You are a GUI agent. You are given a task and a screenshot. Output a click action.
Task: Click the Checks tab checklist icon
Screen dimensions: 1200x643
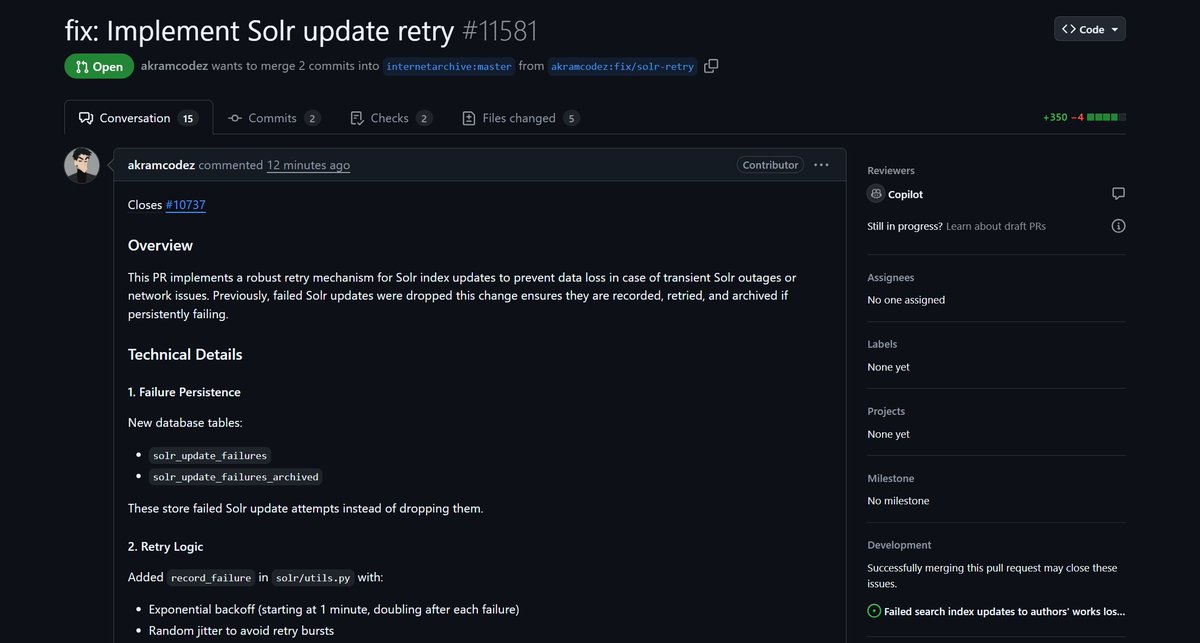[x=357, y=118]
